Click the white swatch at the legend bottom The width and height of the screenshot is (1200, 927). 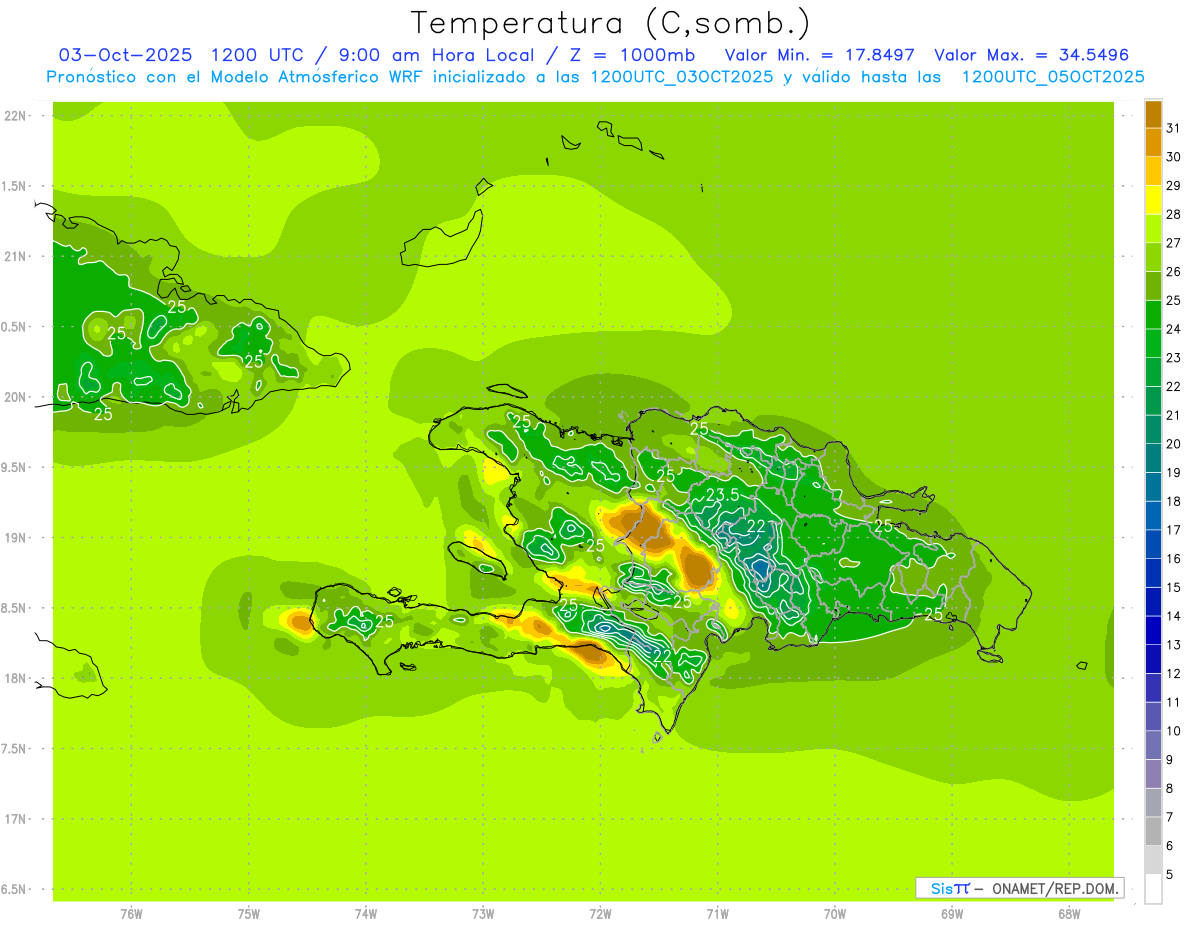[x=1153, y=889]
